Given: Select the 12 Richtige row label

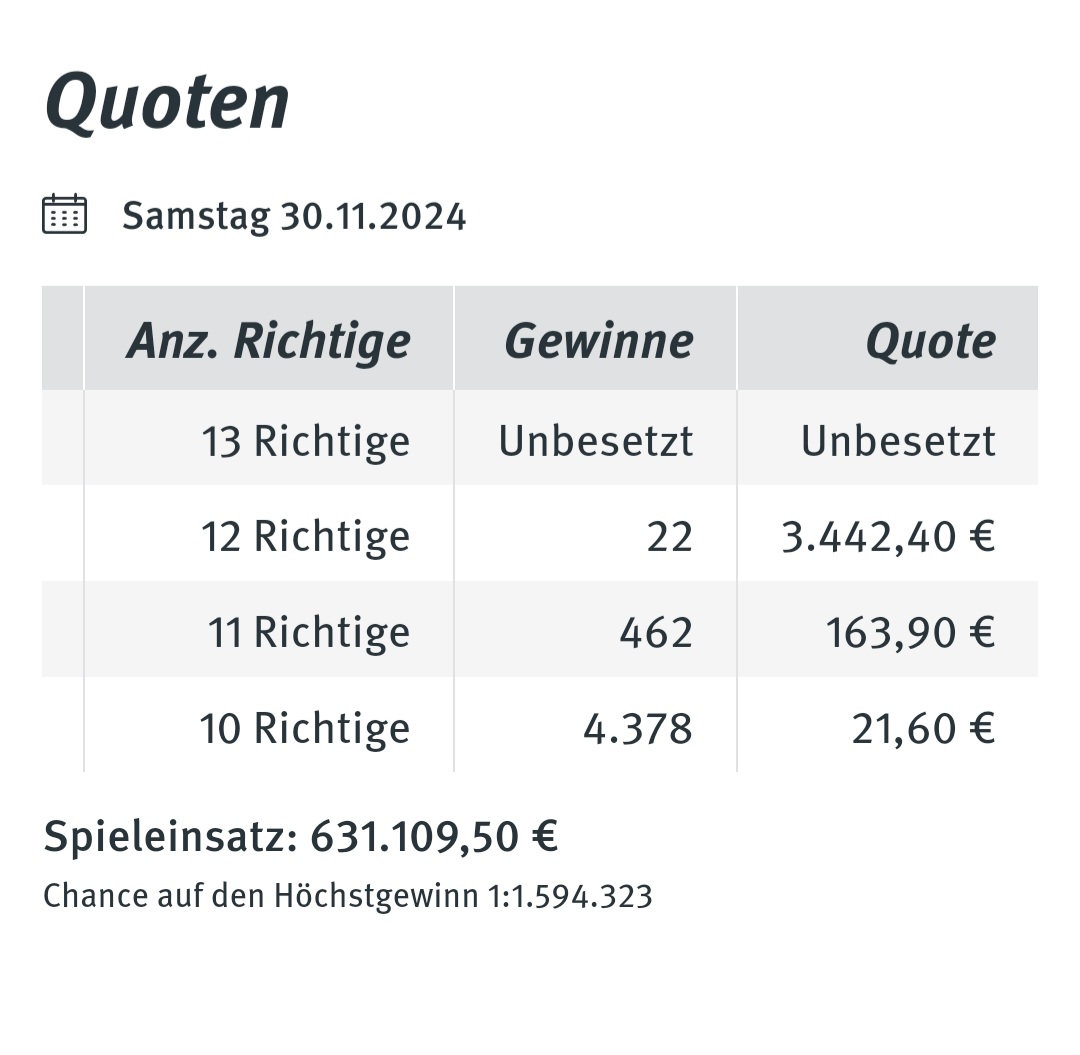Looking at the screenshot, I should click(x=306, y=536).
